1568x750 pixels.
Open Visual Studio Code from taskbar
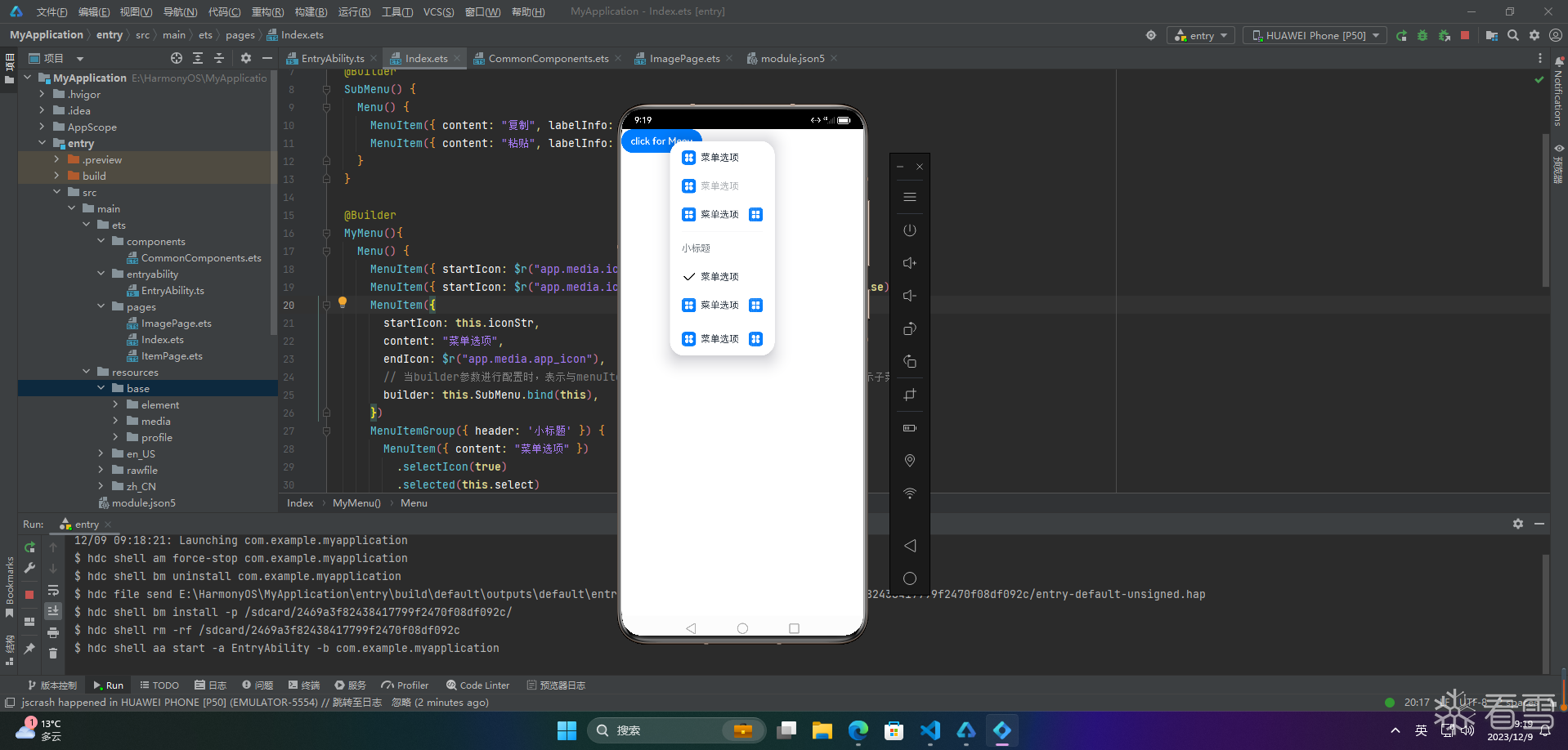tap(930, 730)
